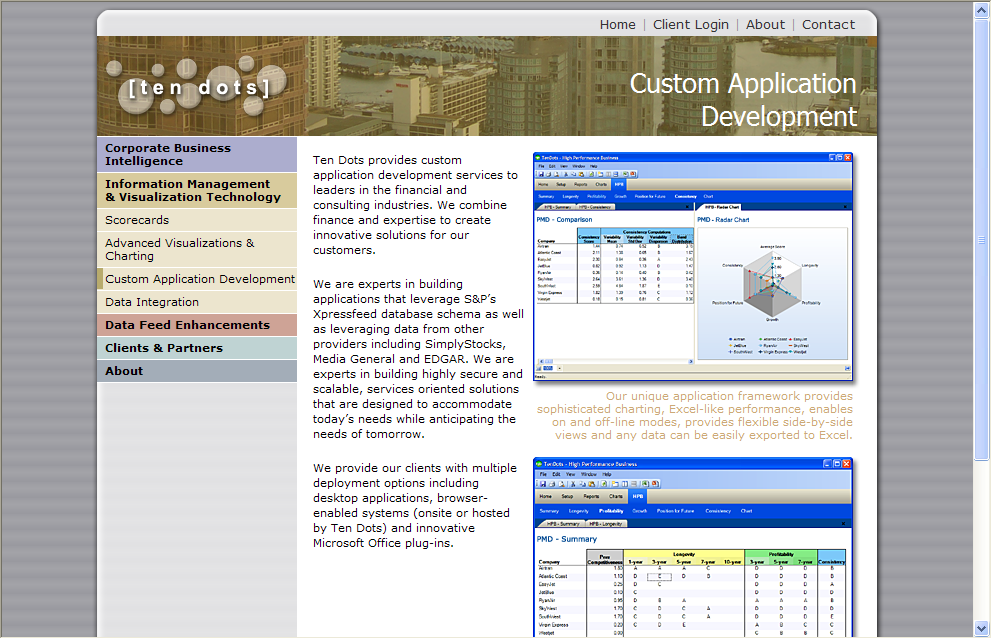
Task: Choose Scorecards from the sidebar menu
Action: pos(137,220)
